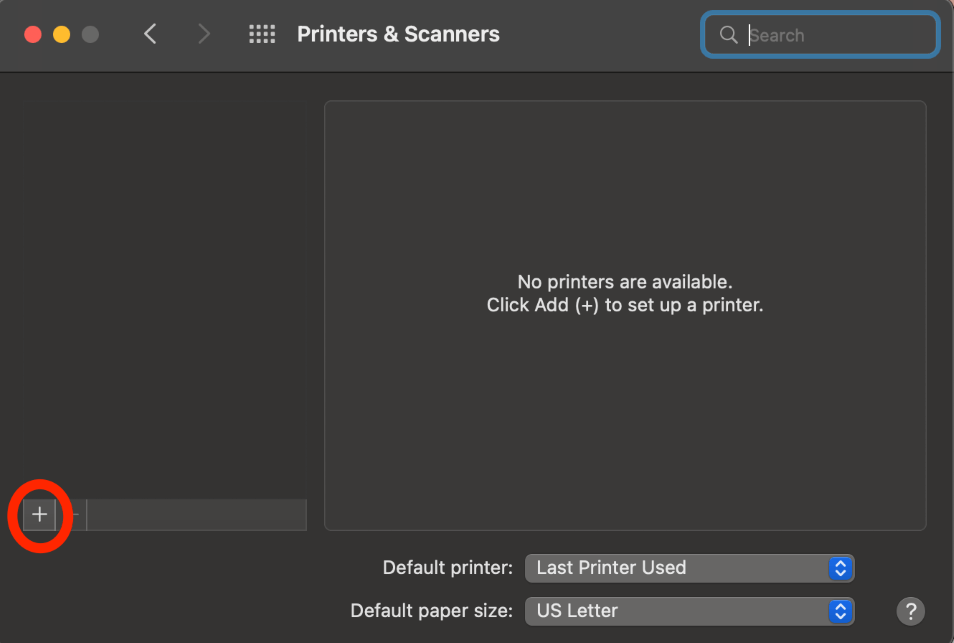
Task: Click the Remove (−) printer button
Action: 73,514
